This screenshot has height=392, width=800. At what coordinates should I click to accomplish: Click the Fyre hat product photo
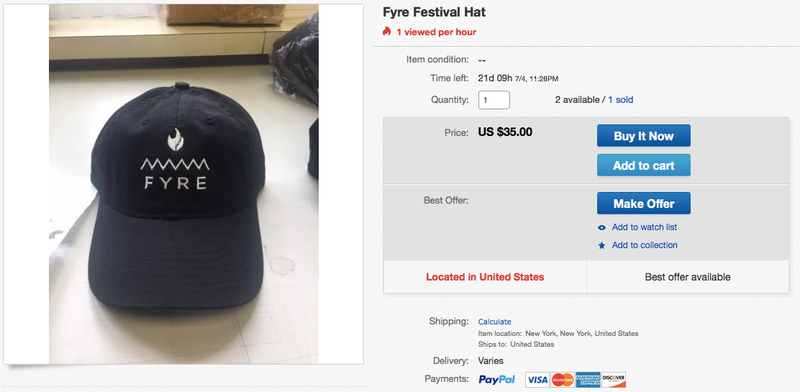pyautogui.click(x=184, y=184)
